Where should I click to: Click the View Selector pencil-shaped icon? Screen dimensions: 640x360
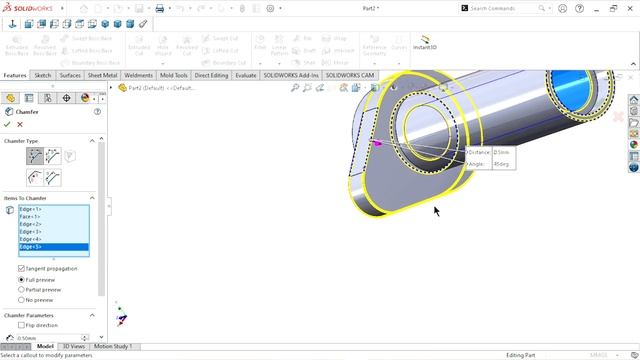tap(143, 24)
